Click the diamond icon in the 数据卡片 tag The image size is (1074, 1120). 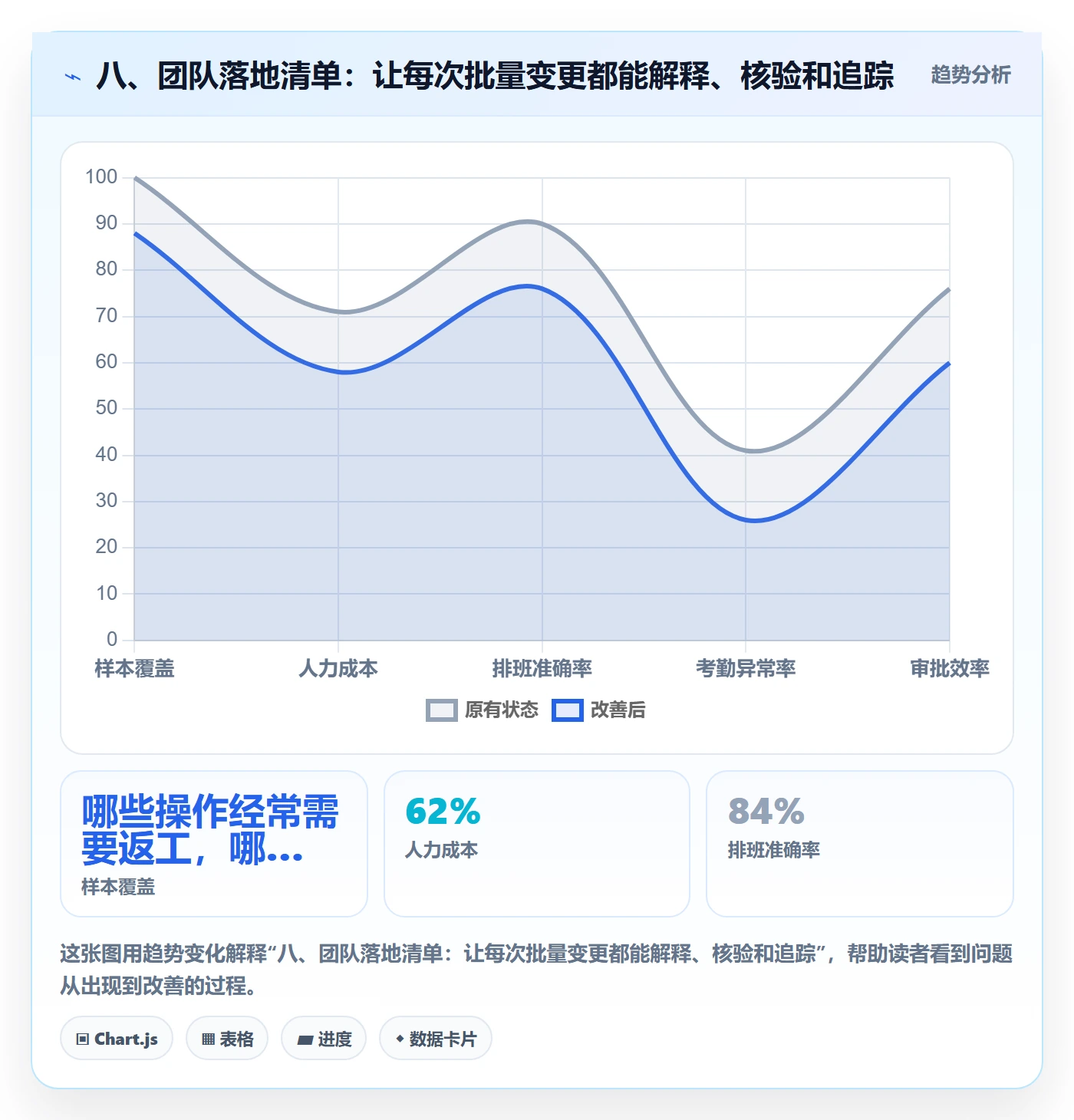tap(400, 1039)
